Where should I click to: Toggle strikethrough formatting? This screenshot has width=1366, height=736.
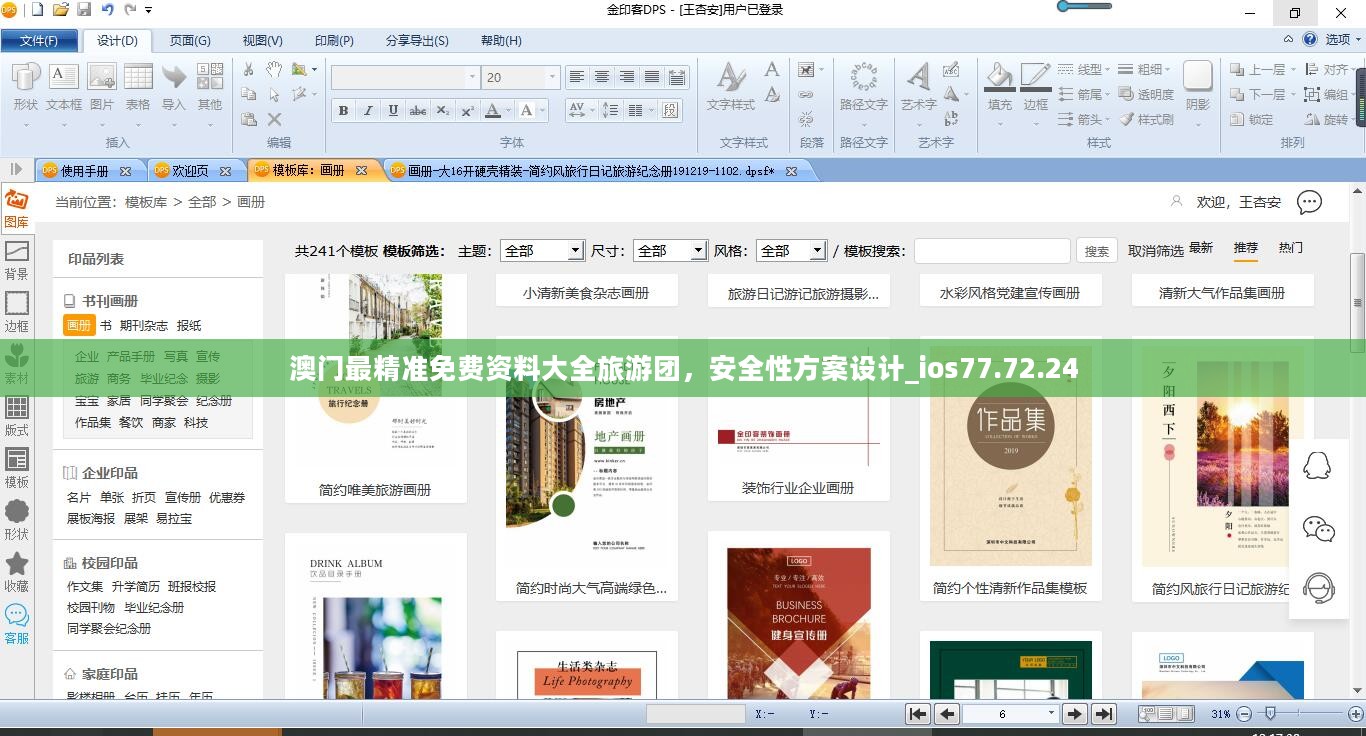coord(418,111)
